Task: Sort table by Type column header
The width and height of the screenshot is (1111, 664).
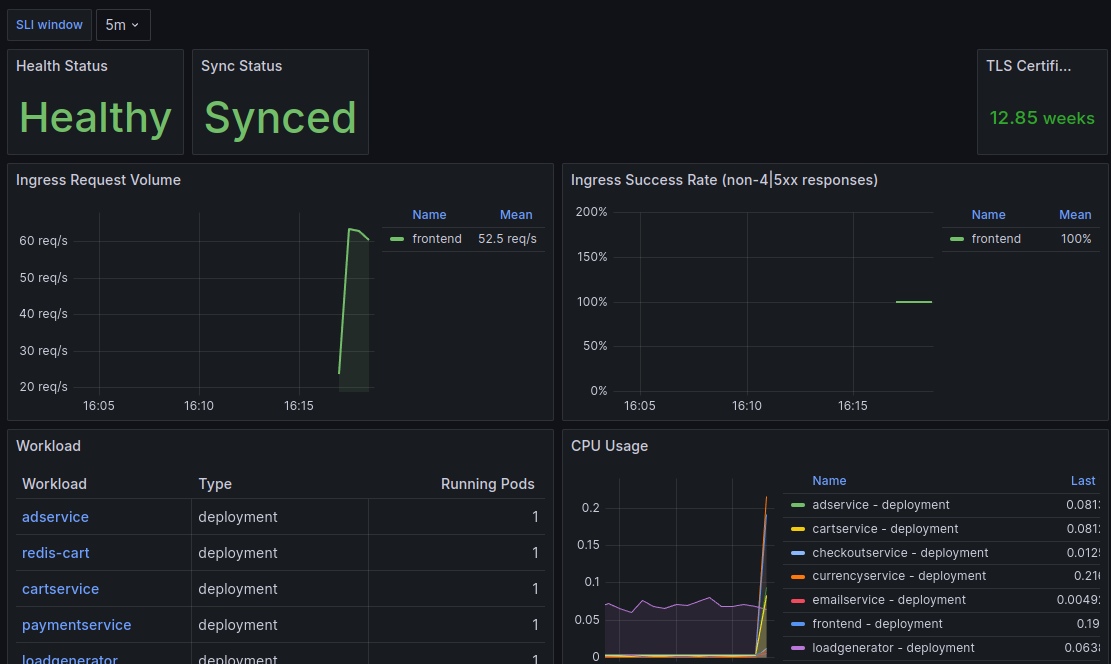Action: (x=215, y=484)
